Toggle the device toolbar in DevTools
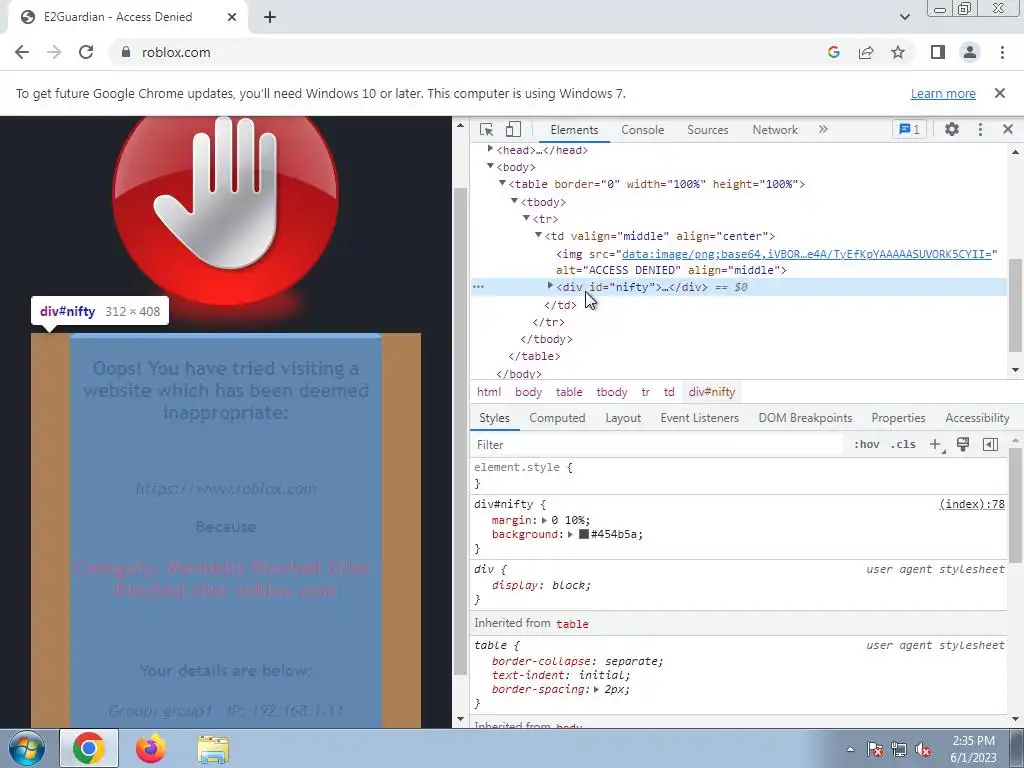The height and width of the screenshot is (768, 1024). tap(513, 129)
